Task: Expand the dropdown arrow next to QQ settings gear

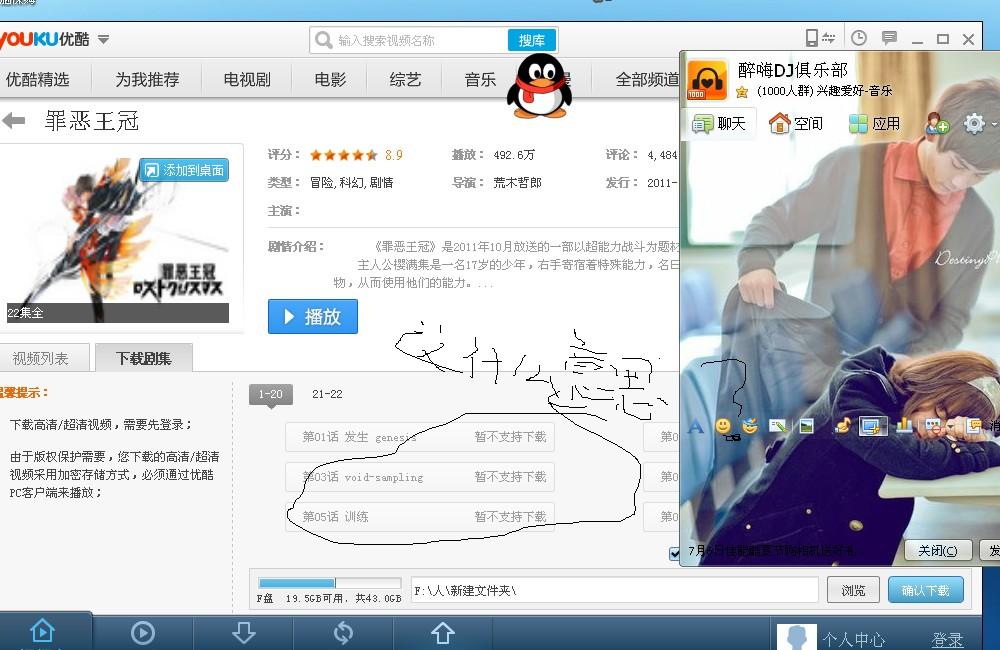Action: (x=994, y=124)
